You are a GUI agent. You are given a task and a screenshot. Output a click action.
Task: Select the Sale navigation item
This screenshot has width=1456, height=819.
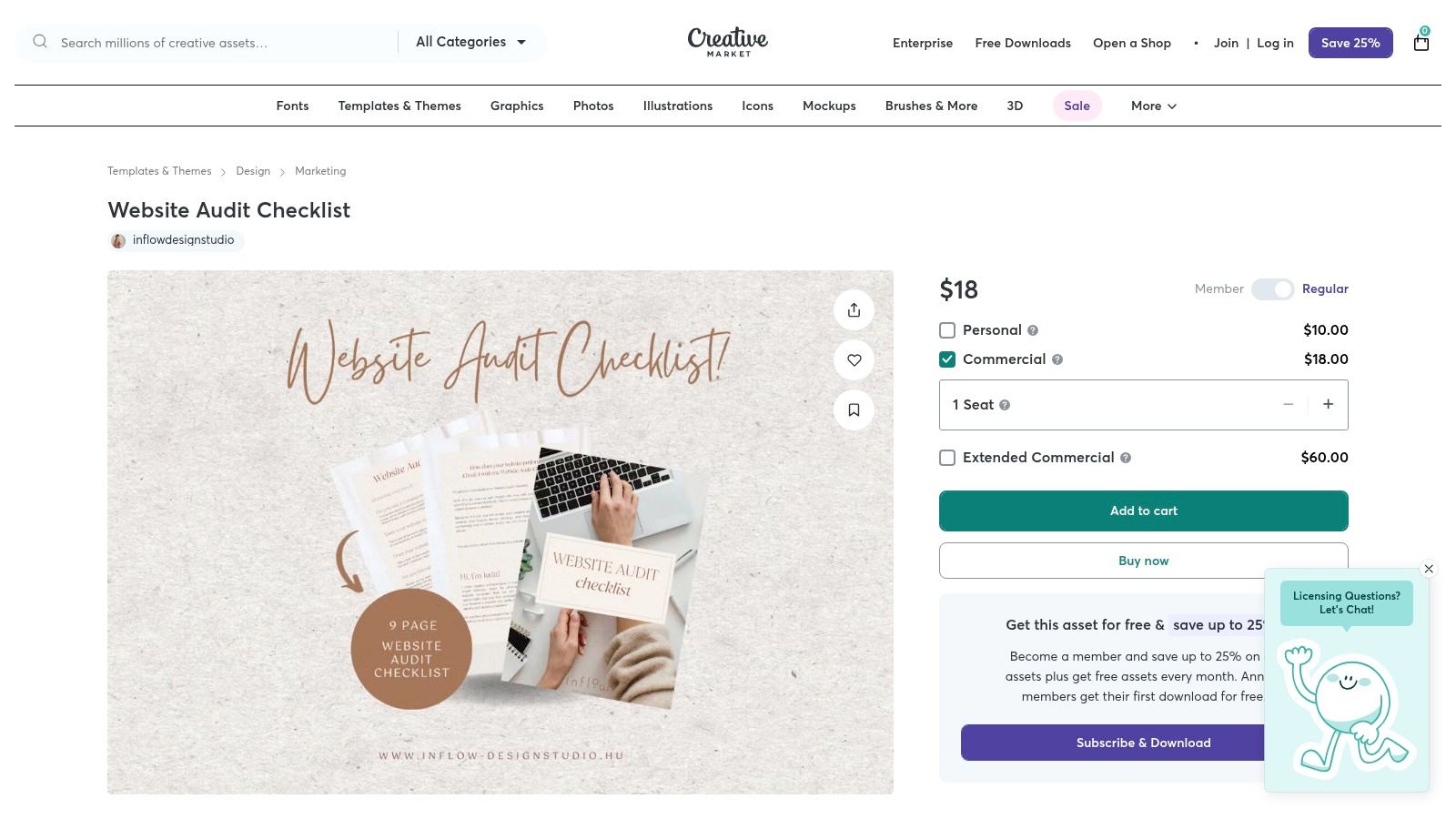click(1077, 106)
